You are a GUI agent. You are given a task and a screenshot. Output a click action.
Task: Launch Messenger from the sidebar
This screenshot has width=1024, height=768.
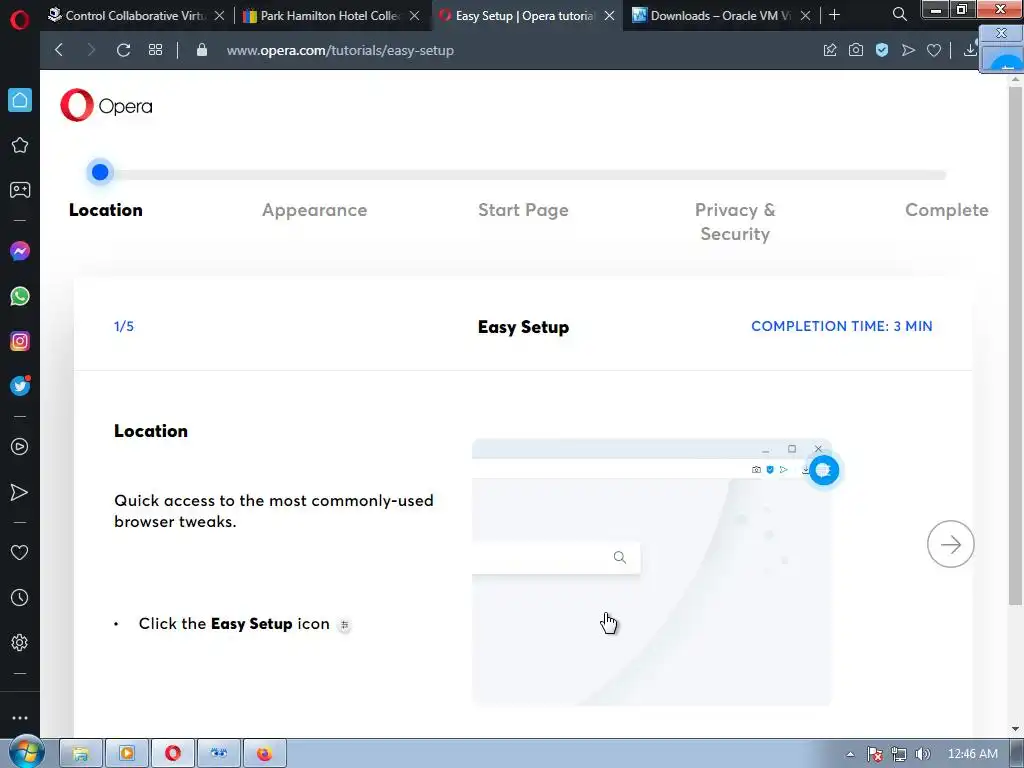click(x=20, y=251)
